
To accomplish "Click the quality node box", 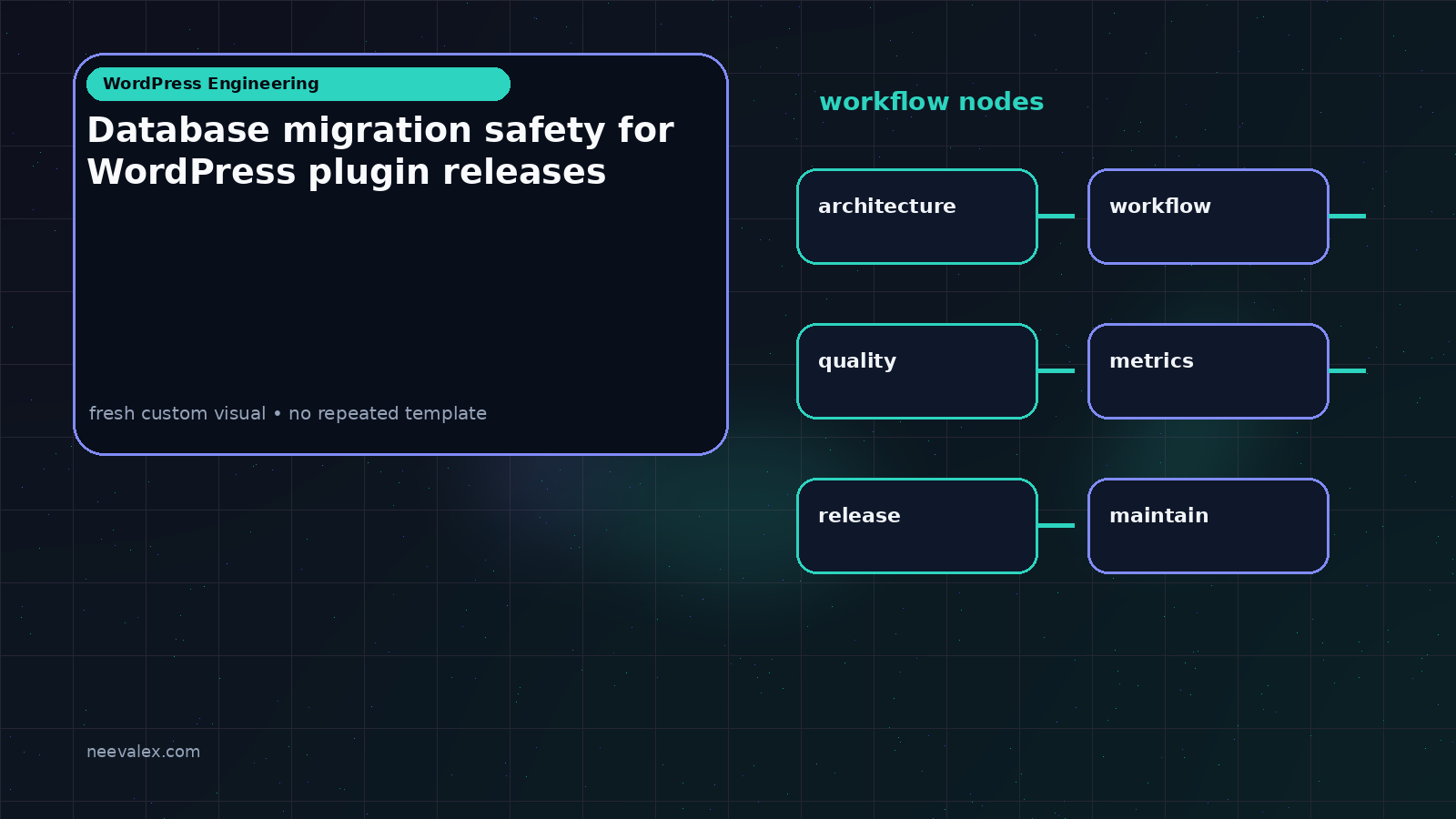I will tap(917, 371).
